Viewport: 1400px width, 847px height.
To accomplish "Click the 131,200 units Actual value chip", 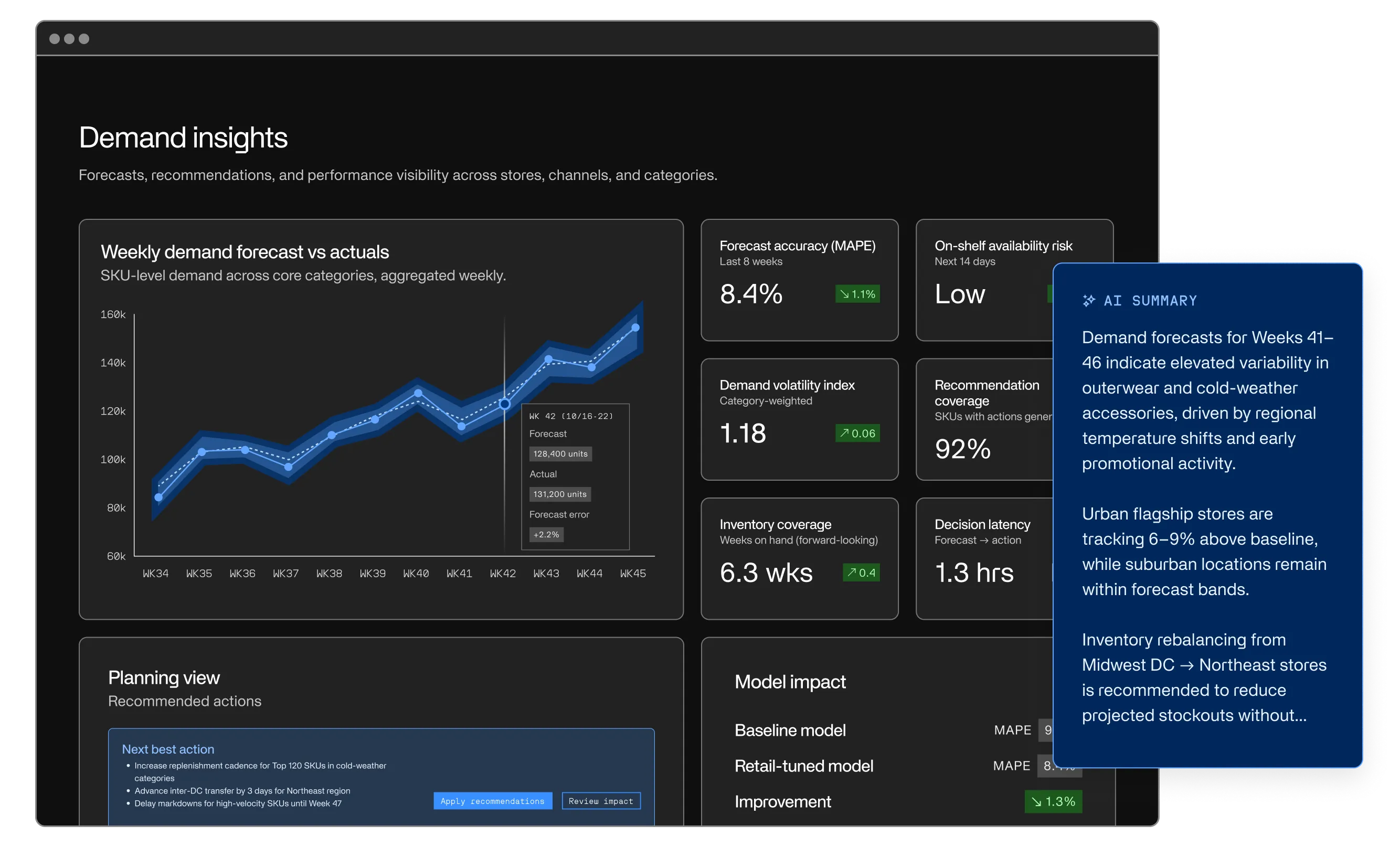I will click(x=560, y=494).
